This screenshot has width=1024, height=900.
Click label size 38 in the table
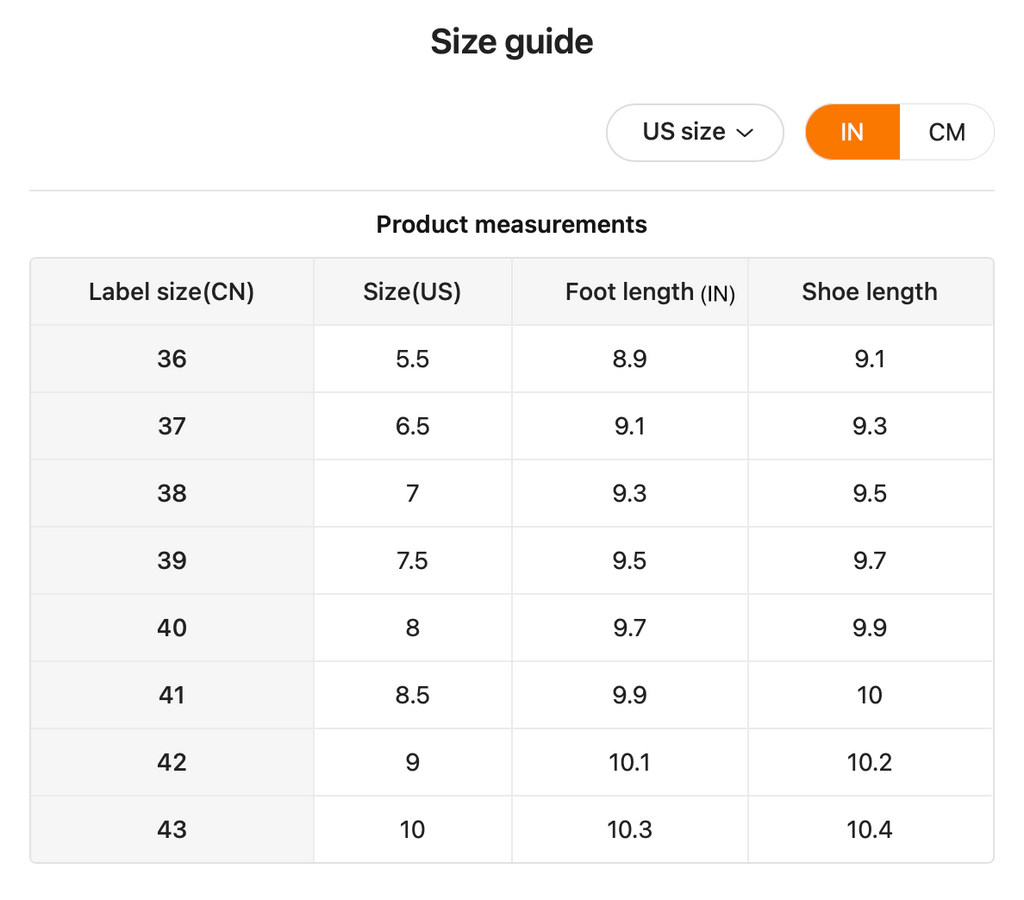171,493
